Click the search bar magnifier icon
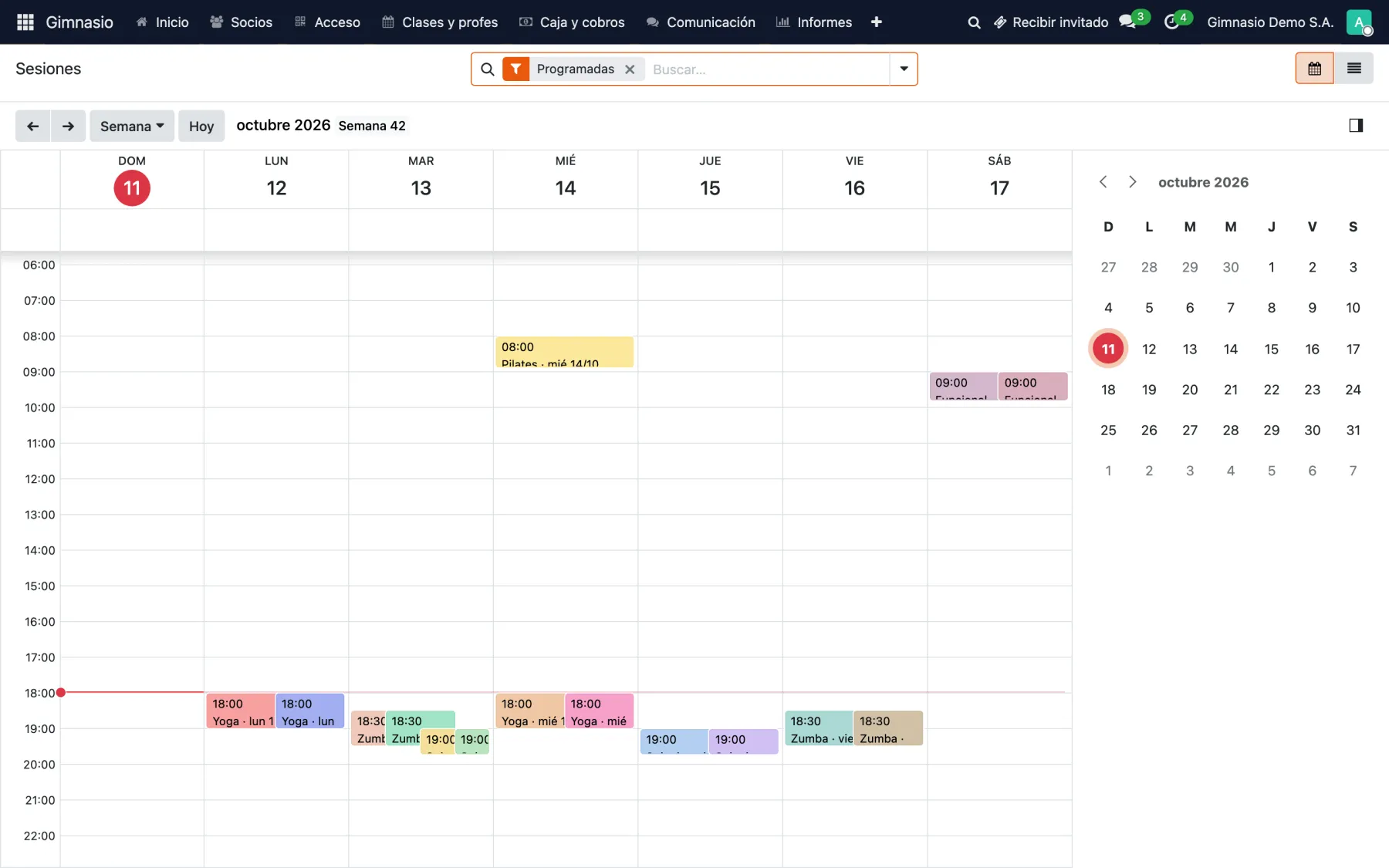The image size is (1389, 868). 488,69
